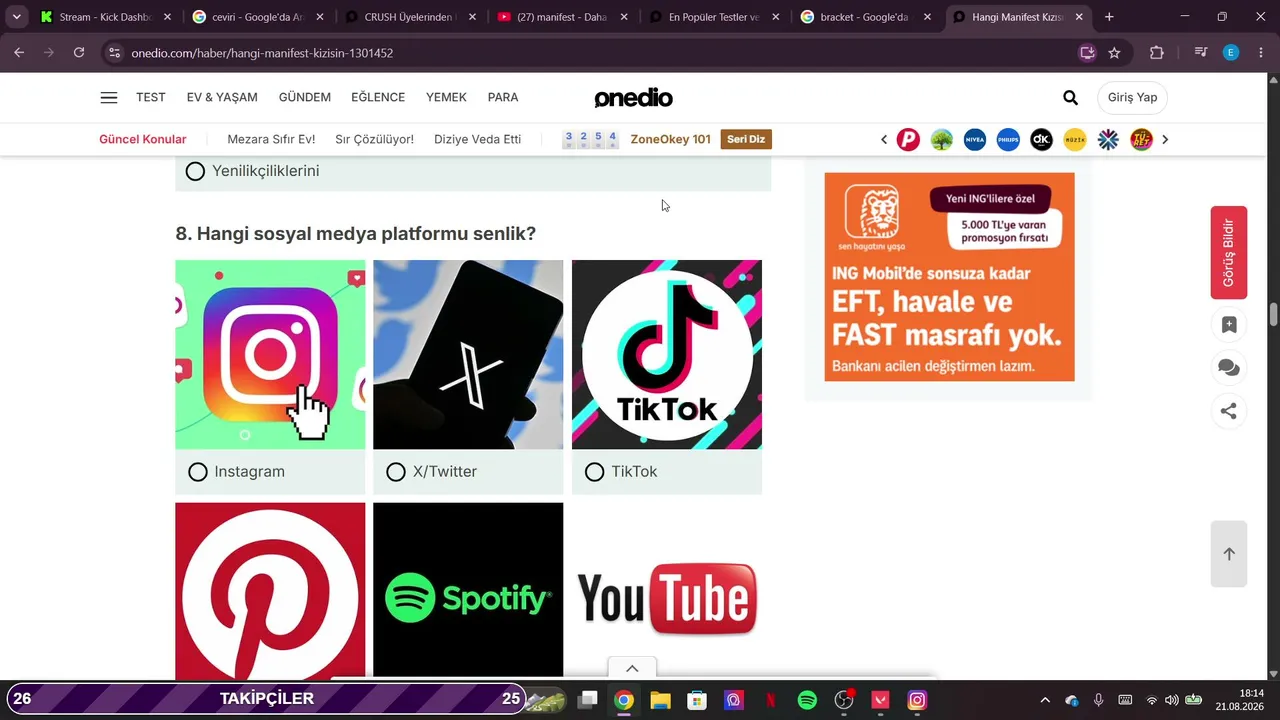Screen dimensions: 1280x720
Task: Switch to the bracket Google search tab
Action: [x=864, y=17]
